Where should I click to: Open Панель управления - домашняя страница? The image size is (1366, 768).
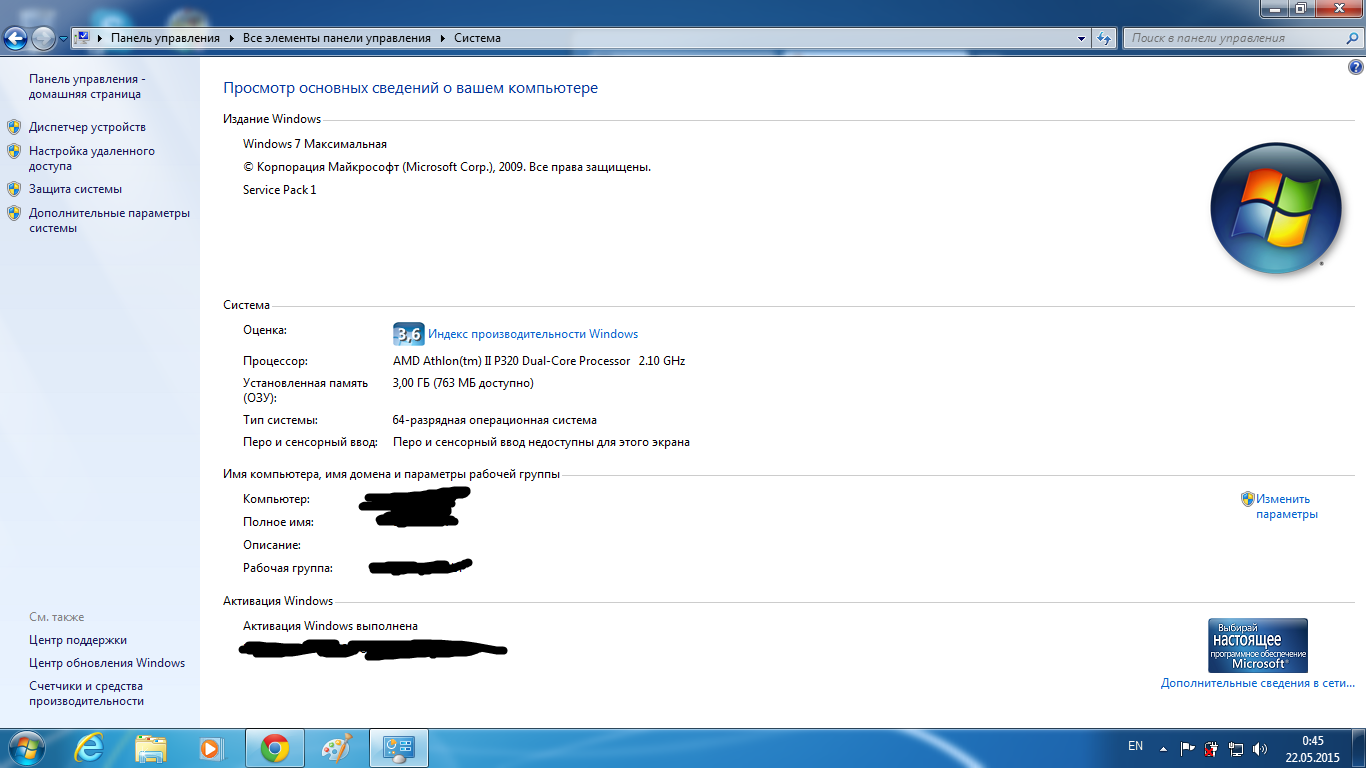pos(87,86)
